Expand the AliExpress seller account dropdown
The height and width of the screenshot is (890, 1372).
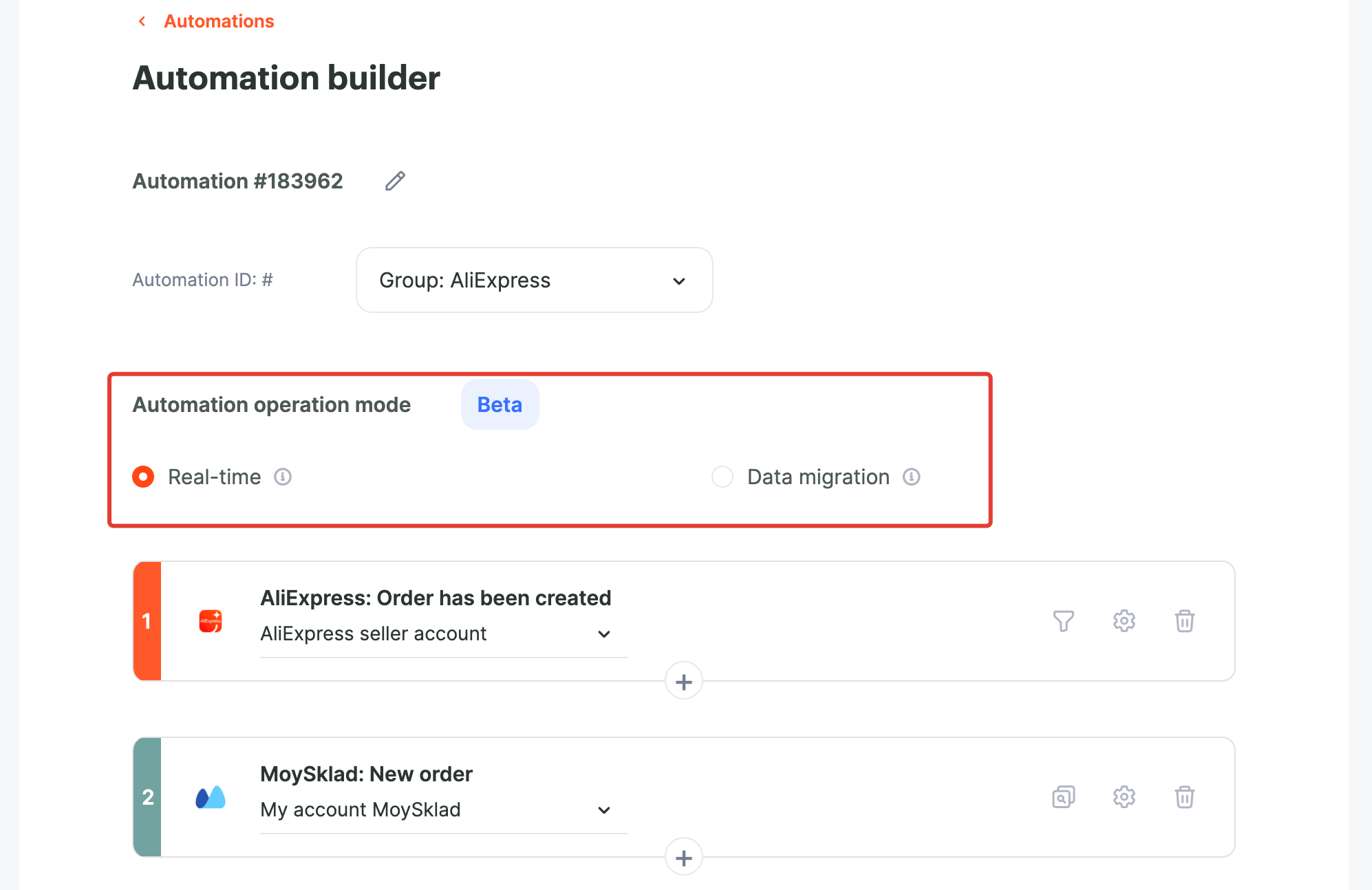(x=443, y=633)
